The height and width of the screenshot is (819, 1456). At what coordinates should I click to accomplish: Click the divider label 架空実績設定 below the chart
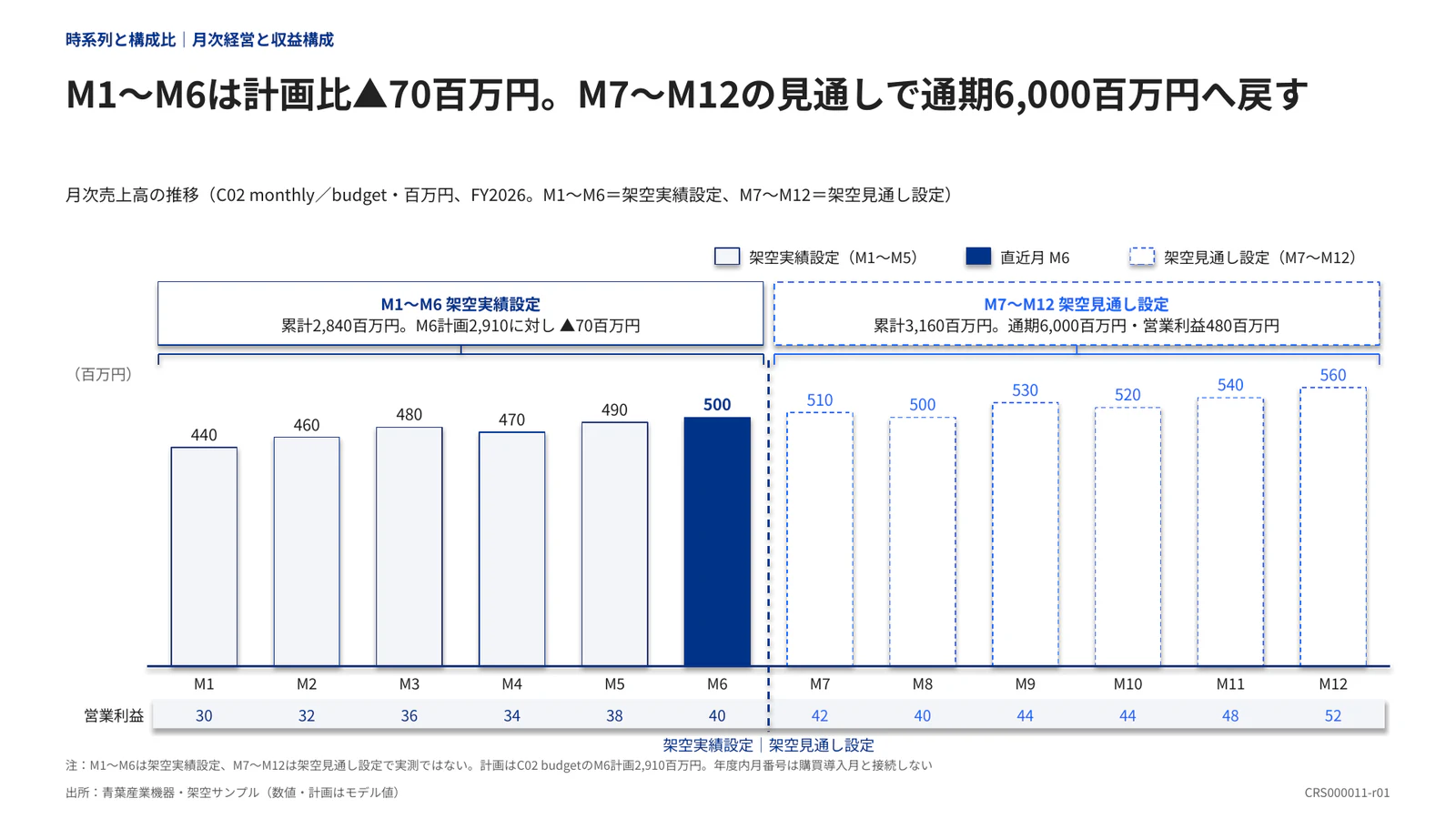pos(708,744)
